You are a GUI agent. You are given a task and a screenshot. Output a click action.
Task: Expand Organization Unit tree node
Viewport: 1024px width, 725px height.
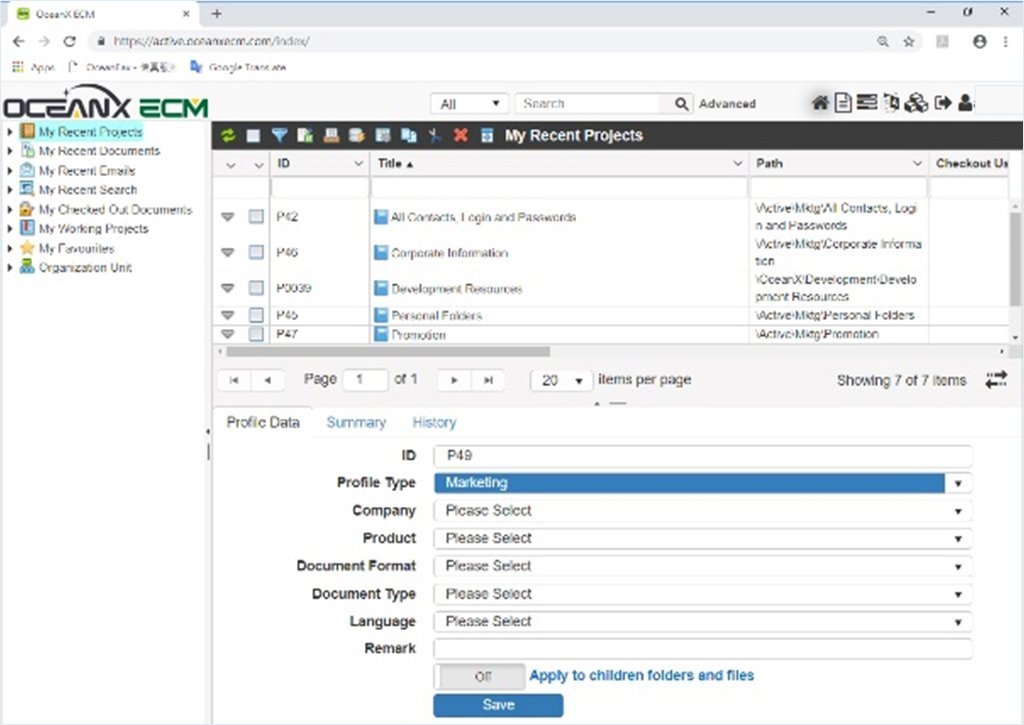[x=10, y=267]
